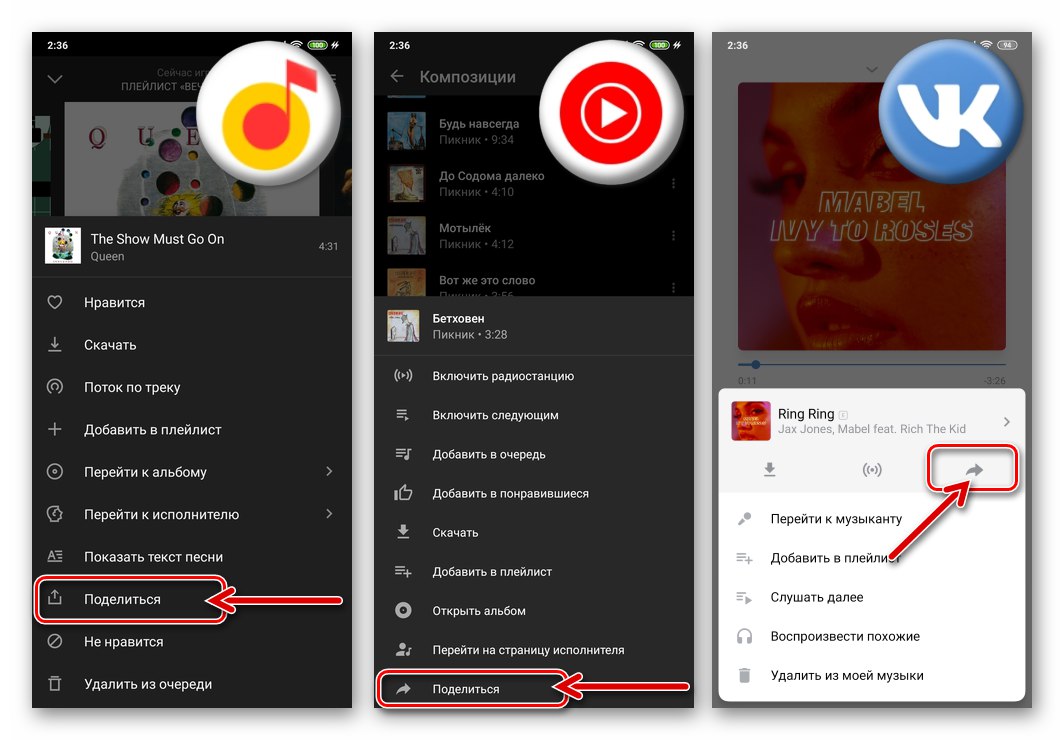Select Включить радиостанцию in YouTube Music
This screenshot has width=1064, height=740.
[534, 375]
